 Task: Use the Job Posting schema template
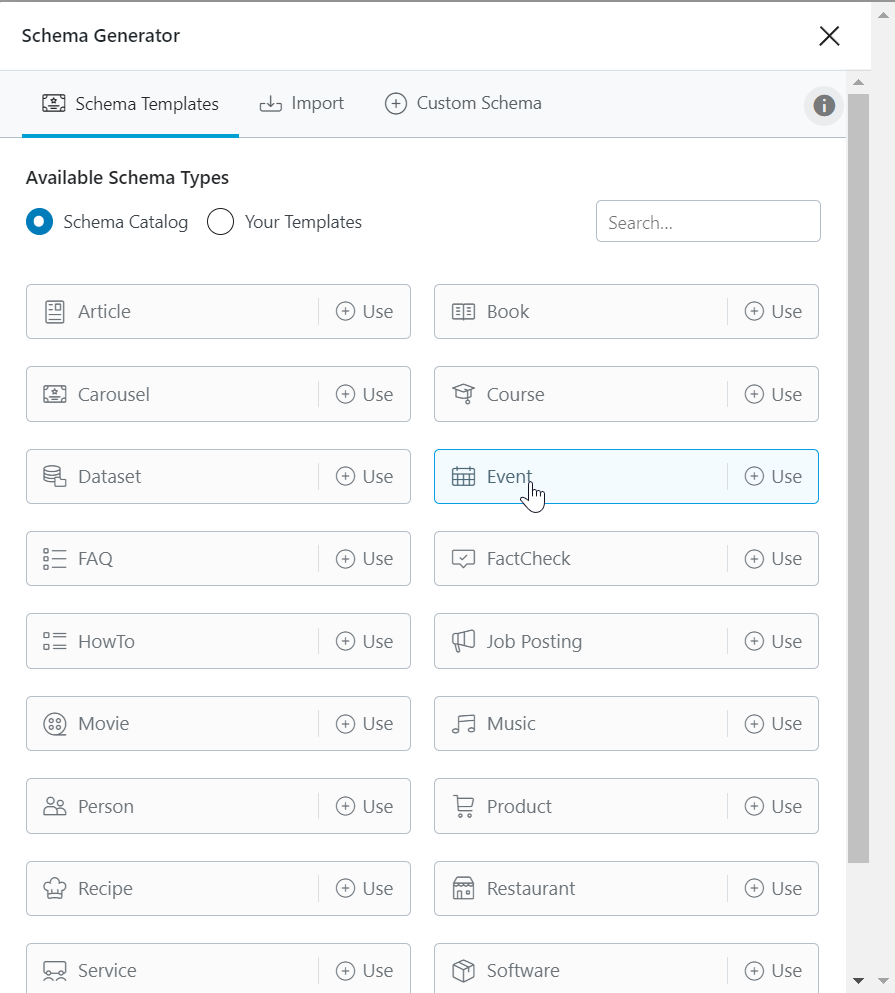773,641
